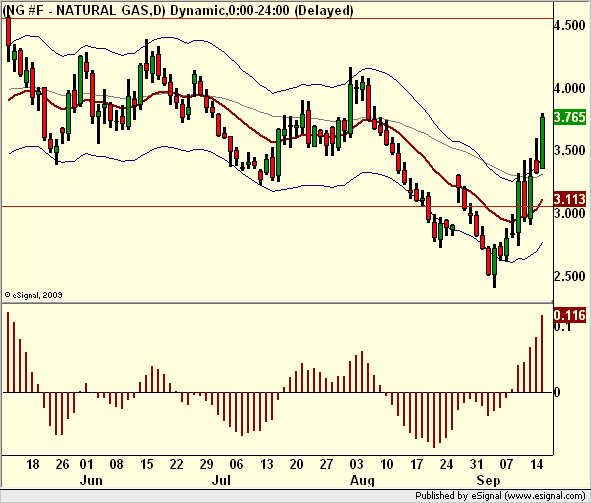Click the lowest candlestick in early September

coord(495,266)
